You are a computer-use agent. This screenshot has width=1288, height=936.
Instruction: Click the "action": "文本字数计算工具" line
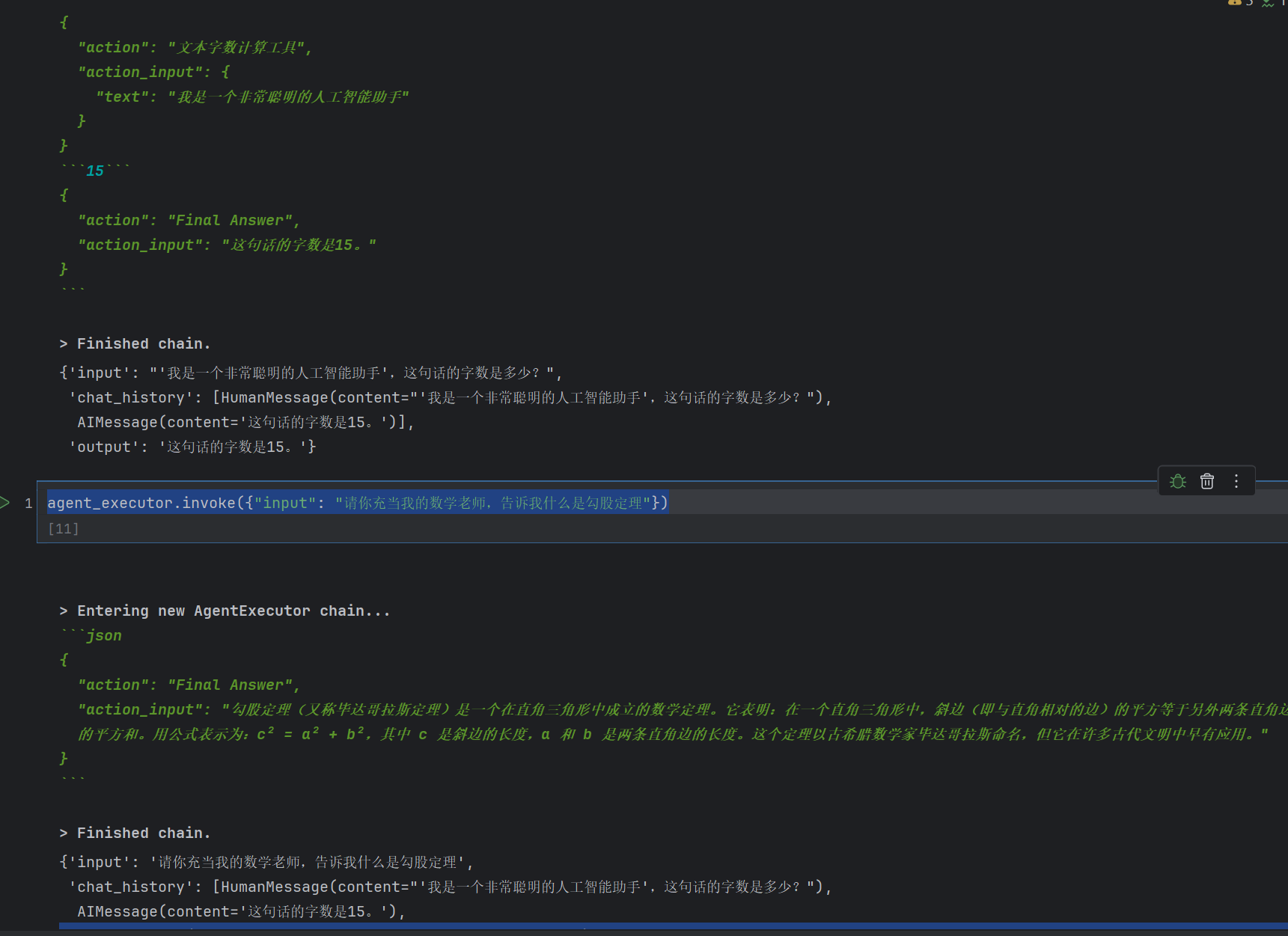[x=195, y=47]
